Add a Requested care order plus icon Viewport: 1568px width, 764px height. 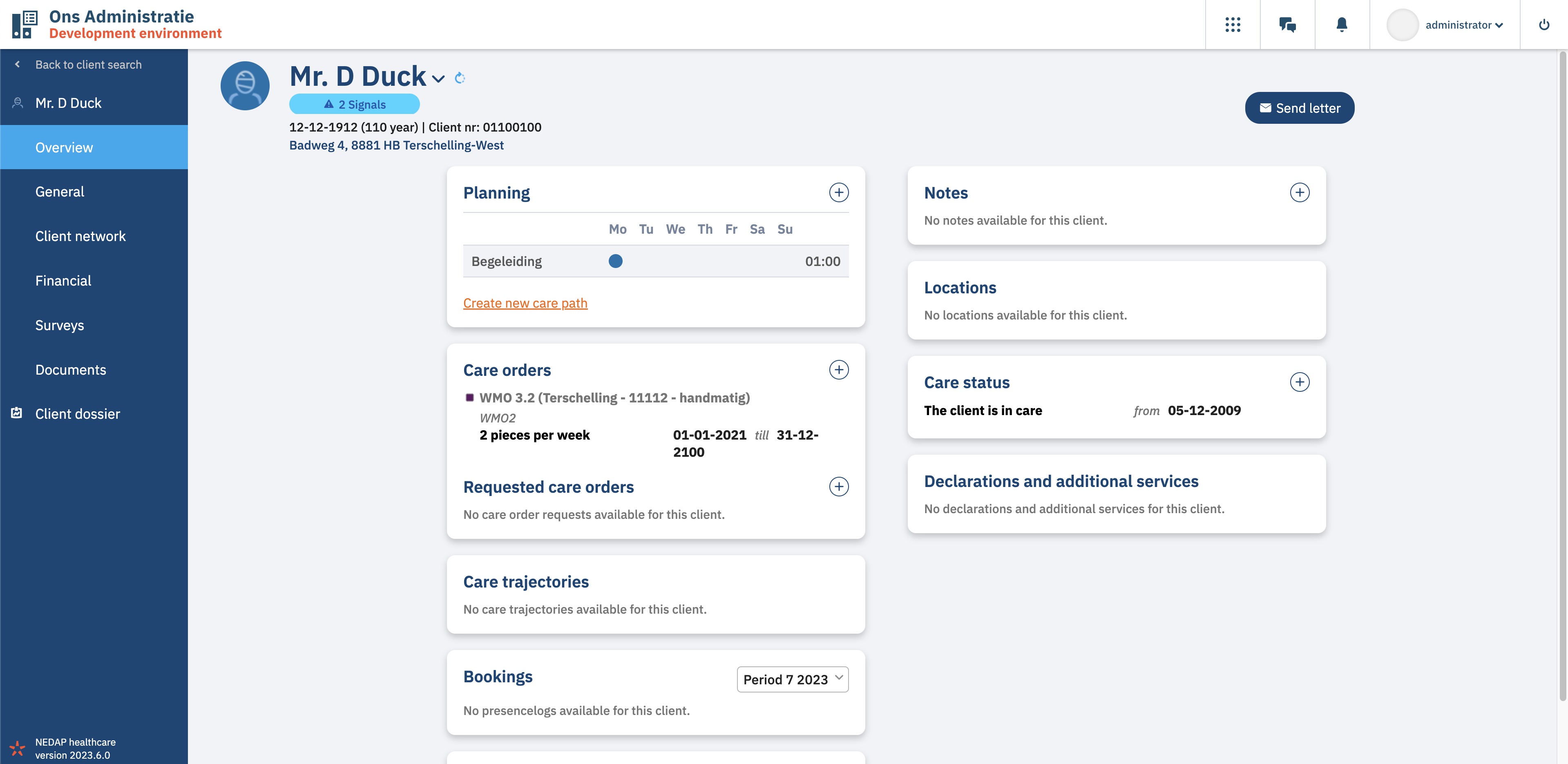(839, 487)
